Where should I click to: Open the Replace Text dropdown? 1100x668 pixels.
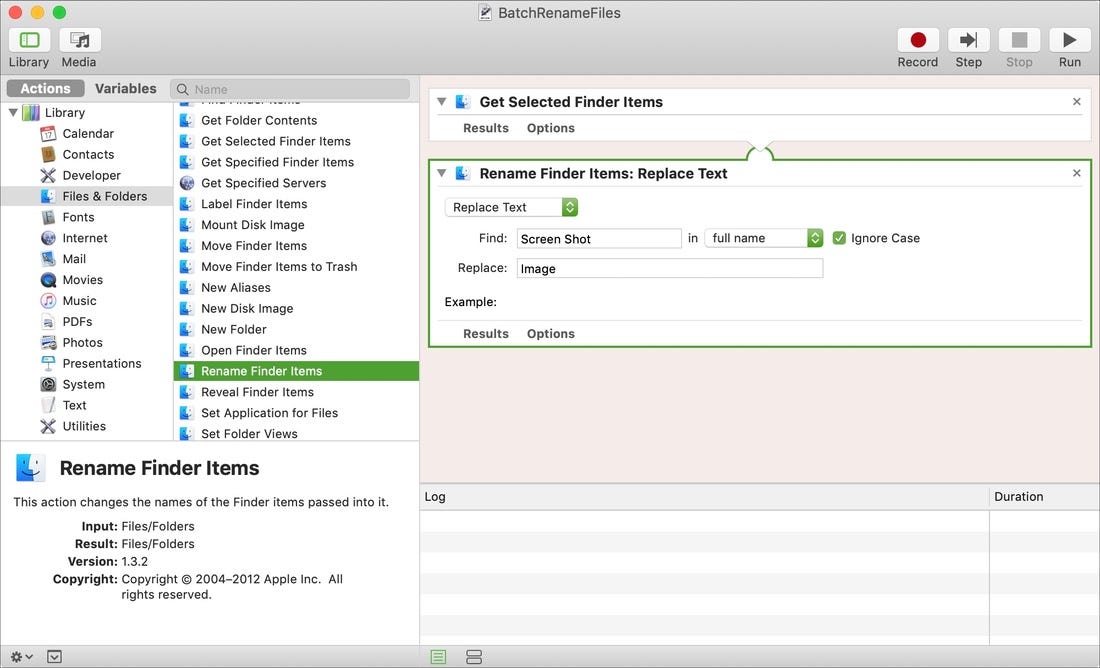(511, 207)
